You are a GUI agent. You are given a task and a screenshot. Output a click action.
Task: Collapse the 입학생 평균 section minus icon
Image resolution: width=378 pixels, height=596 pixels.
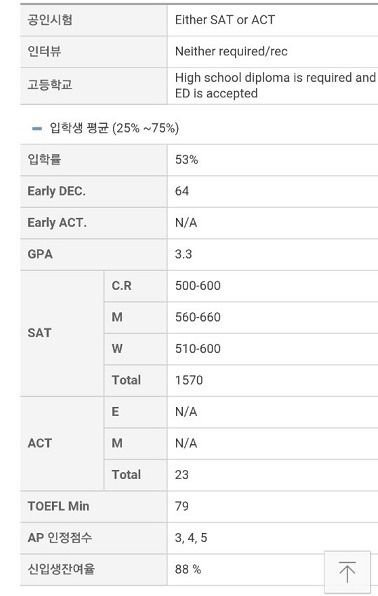[37, 128]
